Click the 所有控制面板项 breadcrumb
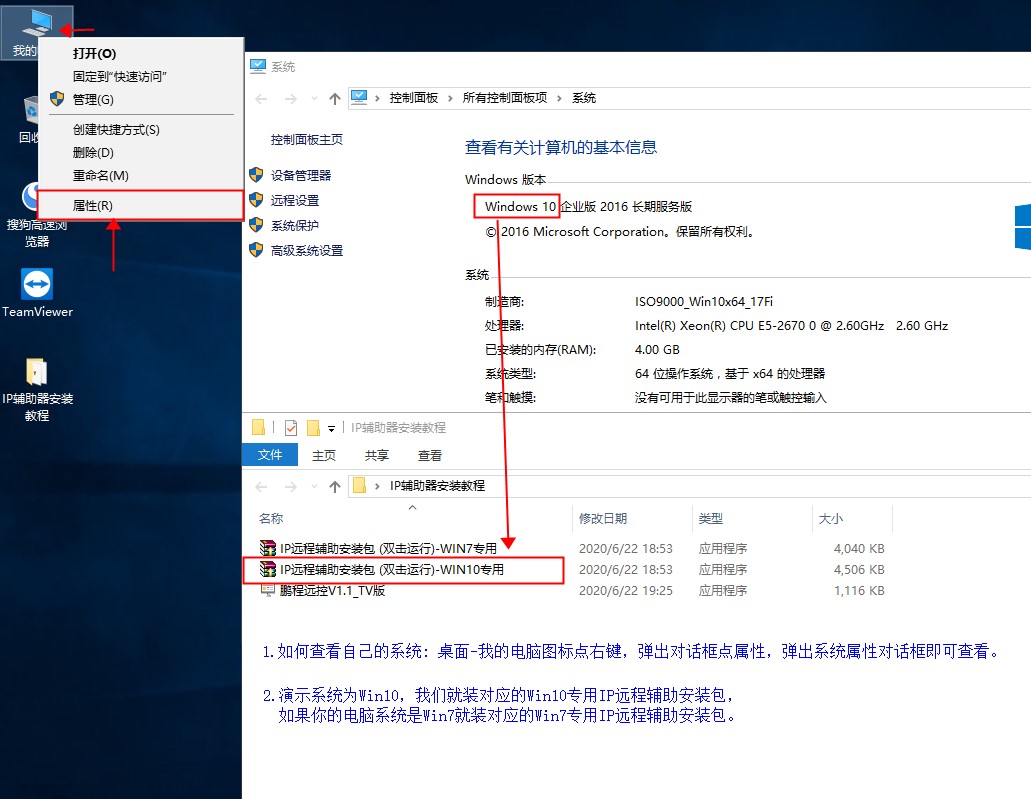 [505, 98]
